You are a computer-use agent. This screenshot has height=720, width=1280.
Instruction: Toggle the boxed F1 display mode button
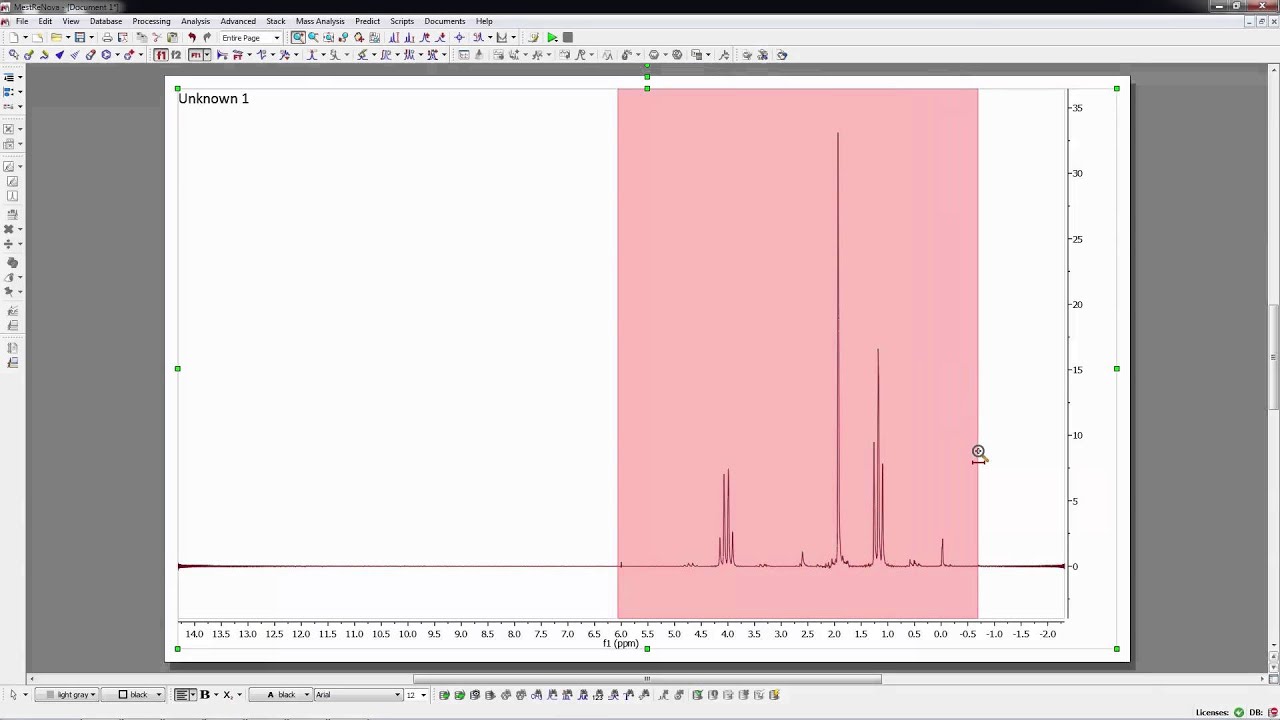(x=196, y=55)
